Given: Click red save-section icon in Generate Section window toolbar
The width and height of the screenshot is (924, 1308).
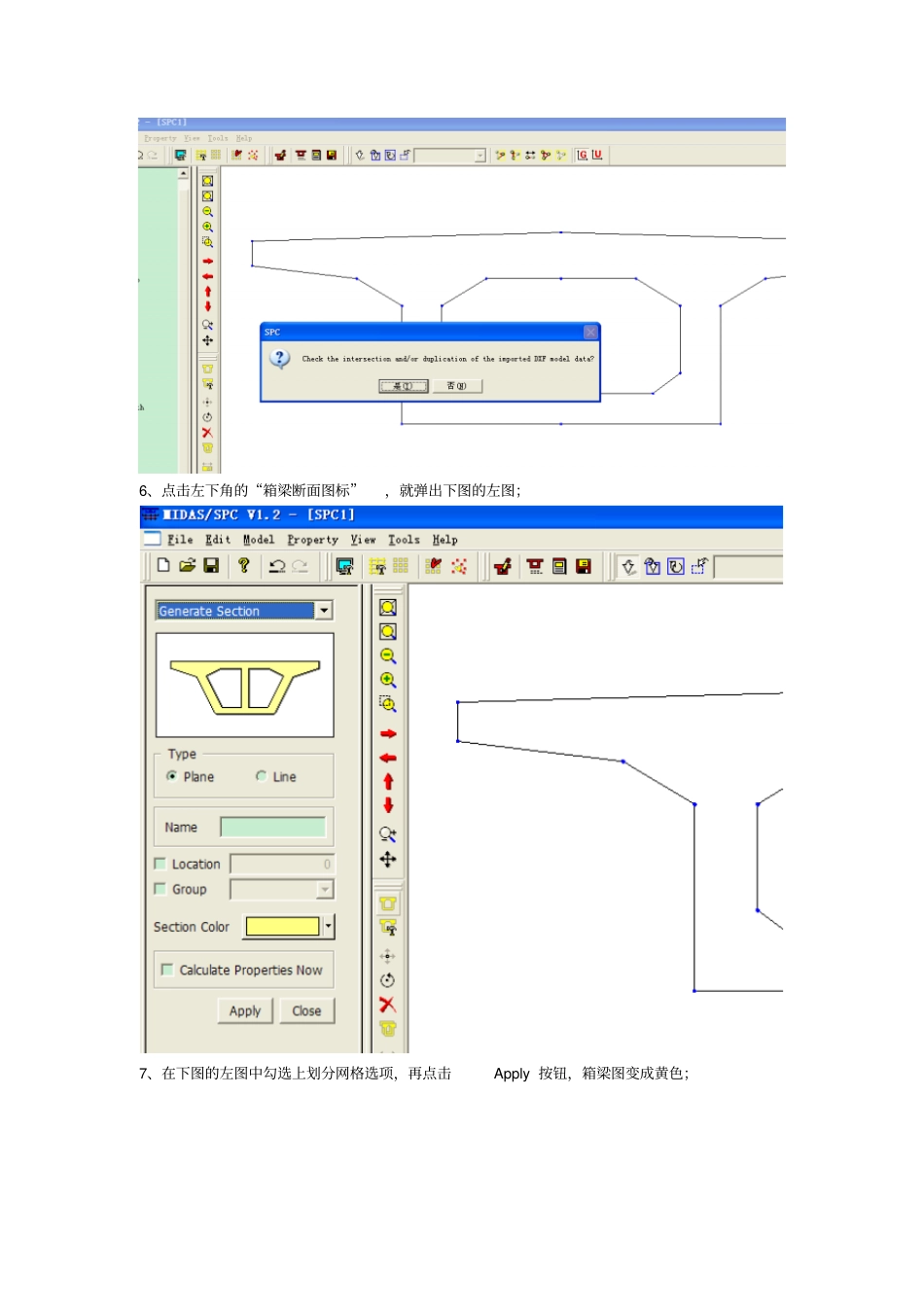Looking at the screenshot, I should (584, 566).
